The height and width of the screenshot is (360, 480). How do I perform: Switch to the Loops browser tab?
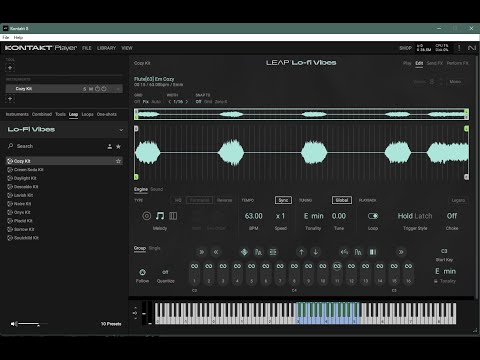tap(87, 114)
